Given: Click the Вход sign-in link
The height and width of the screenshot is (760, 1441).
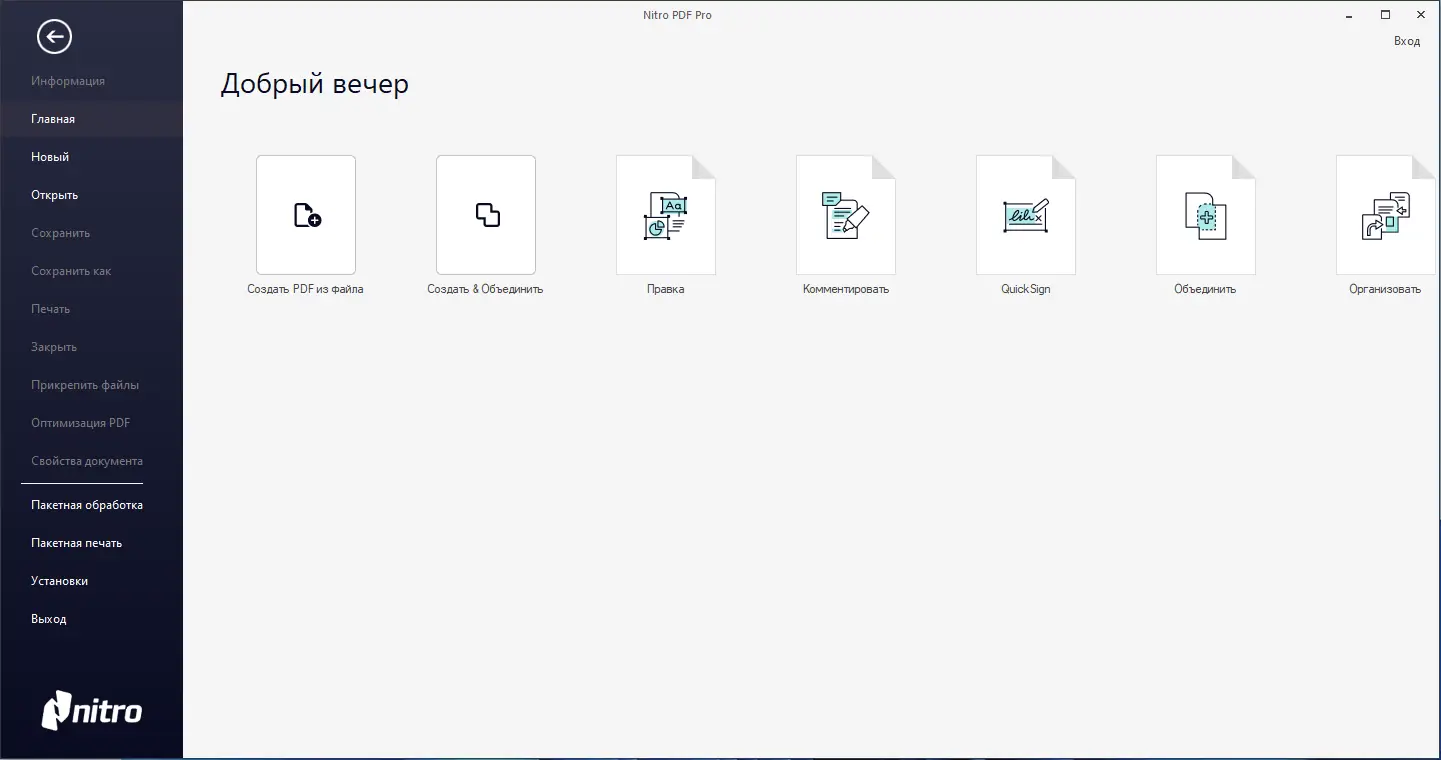Looking at the screenshot, I should pyautogui.click(x=1407, y=40).
